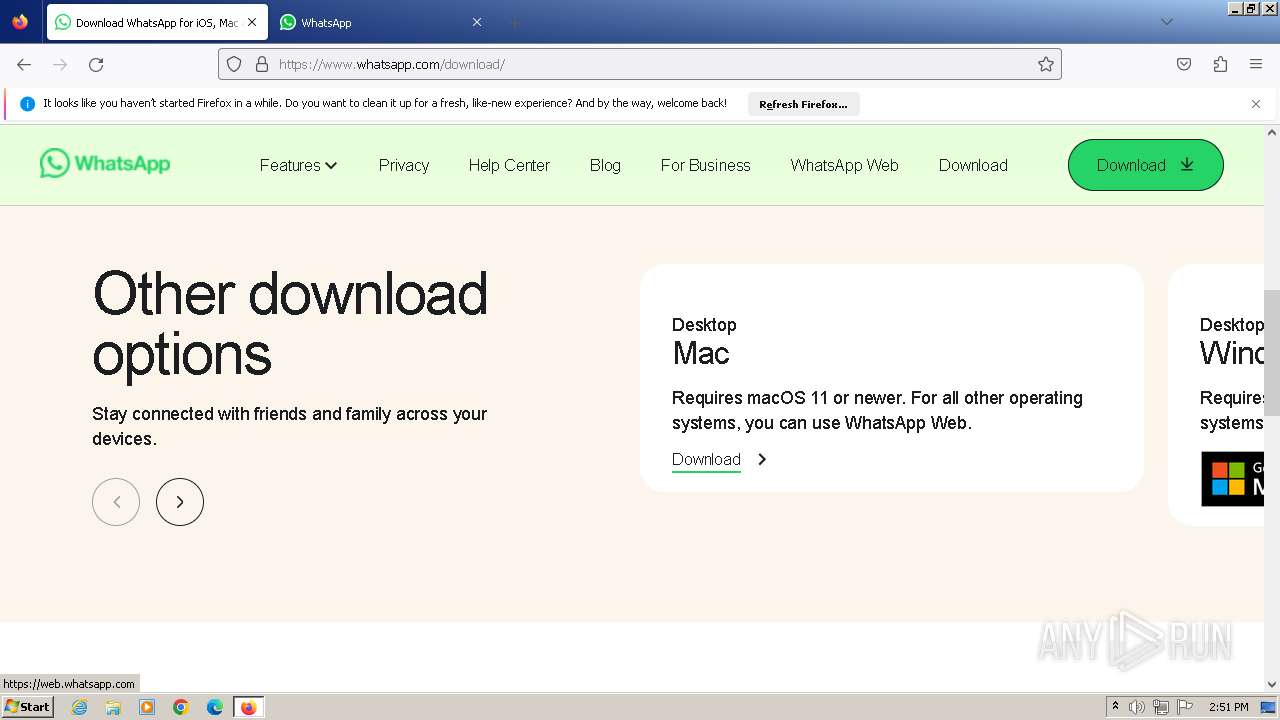Click the URL address bar
The height and width of the screenshot is (720, 1280).
point(640,64)
